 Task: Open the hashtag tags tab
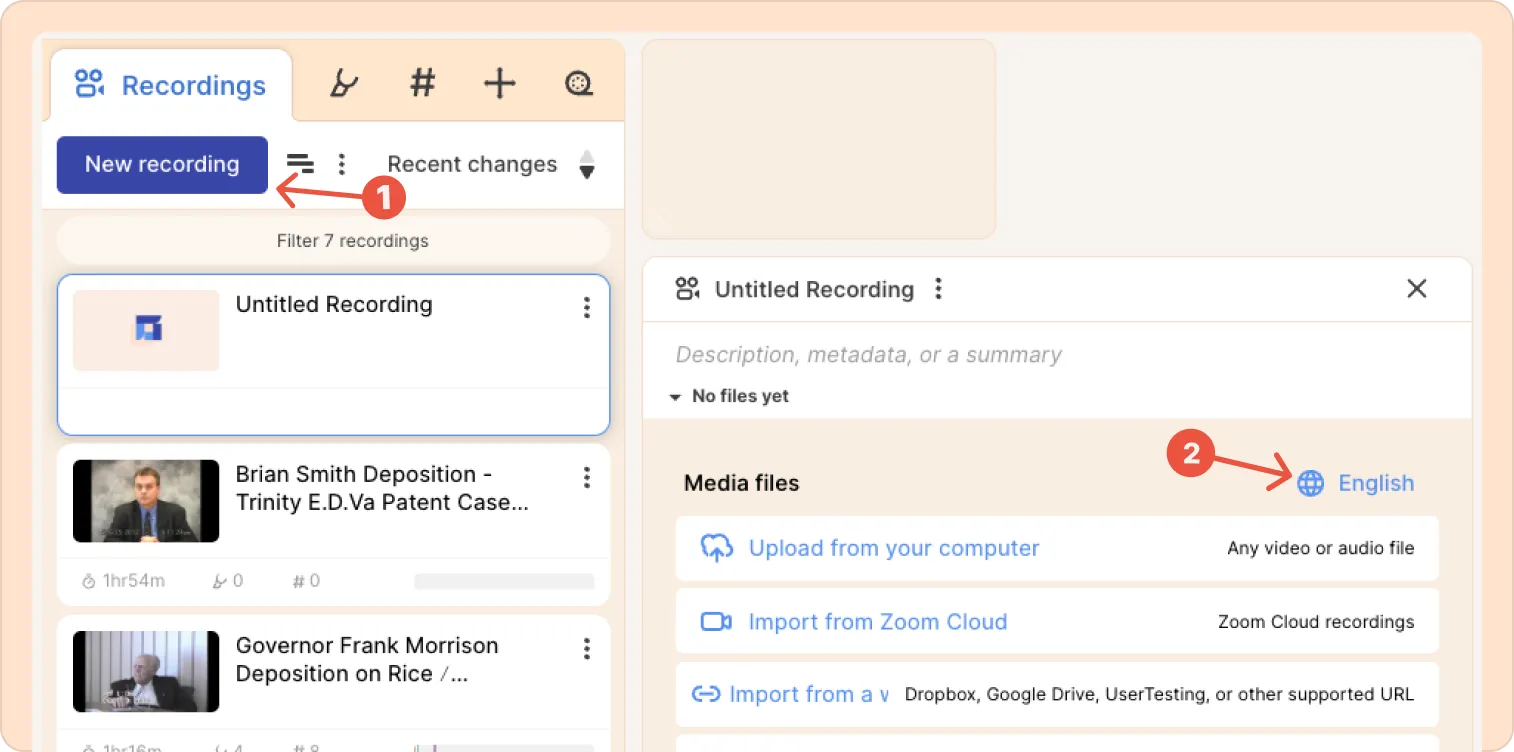pos(423,84)
